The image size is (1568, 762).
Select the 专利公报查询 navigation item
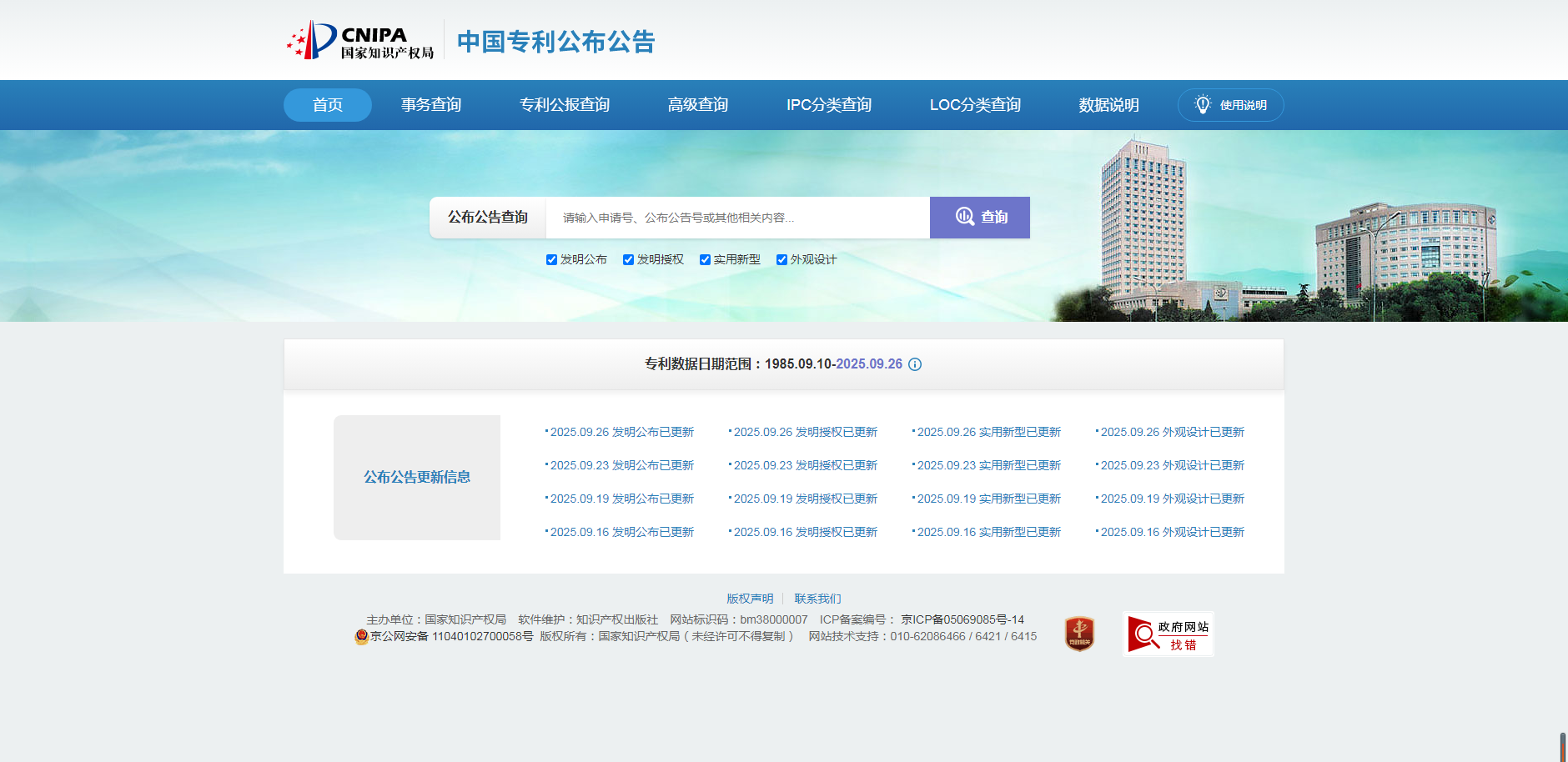(x=565, y=105)
